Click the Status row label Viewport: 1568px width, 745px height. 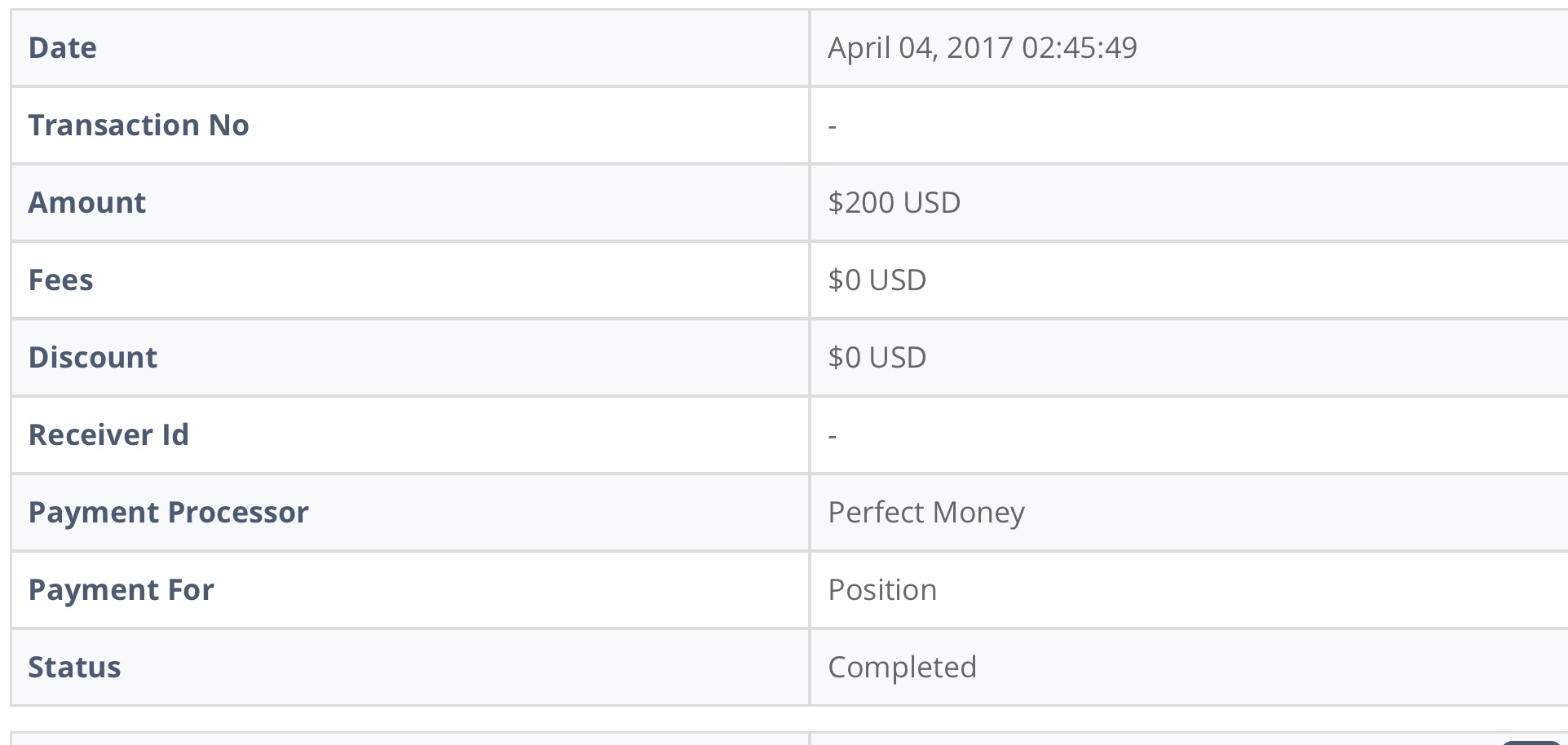pyautogui.click(x=75, y=668)
